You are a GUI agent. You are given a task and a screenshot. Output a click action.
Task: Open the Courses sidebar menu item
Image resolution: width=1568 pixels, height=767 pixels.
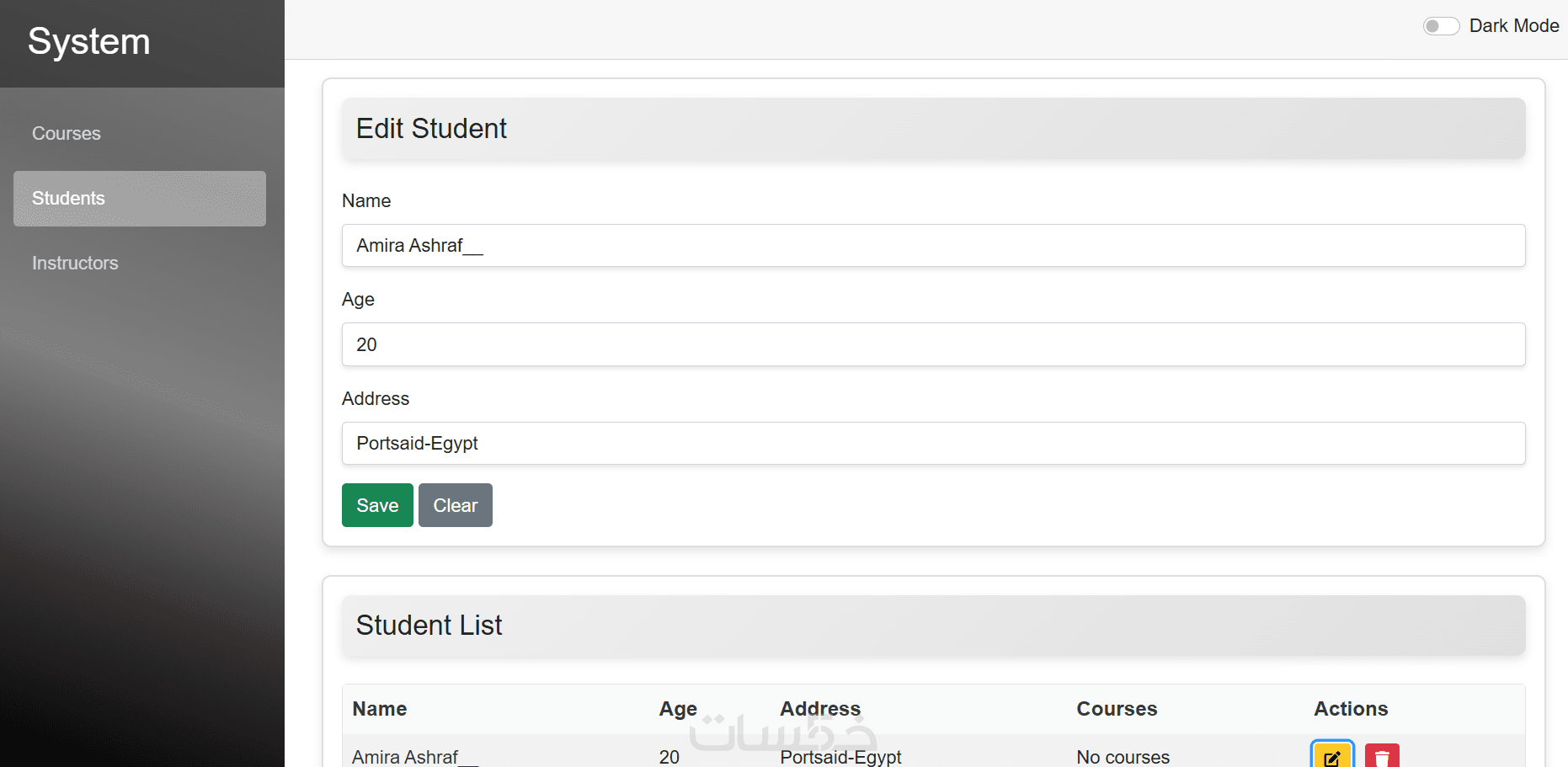(67, 134)
